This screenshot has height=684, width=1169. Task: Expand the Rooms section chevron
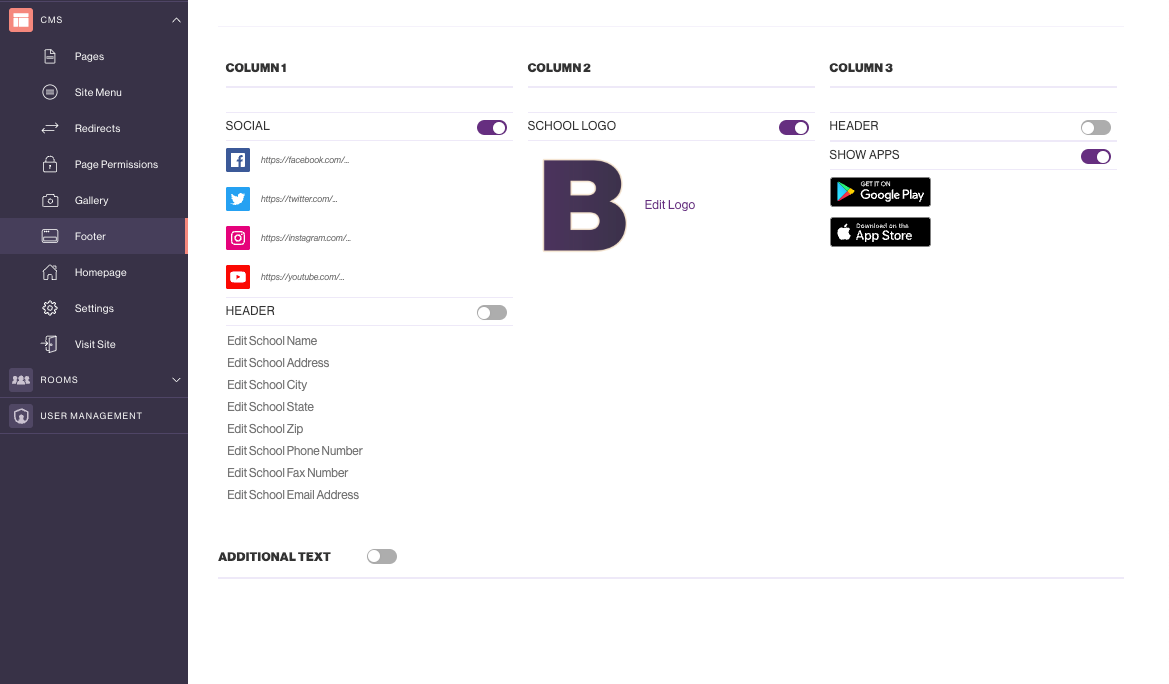(177, 380)
